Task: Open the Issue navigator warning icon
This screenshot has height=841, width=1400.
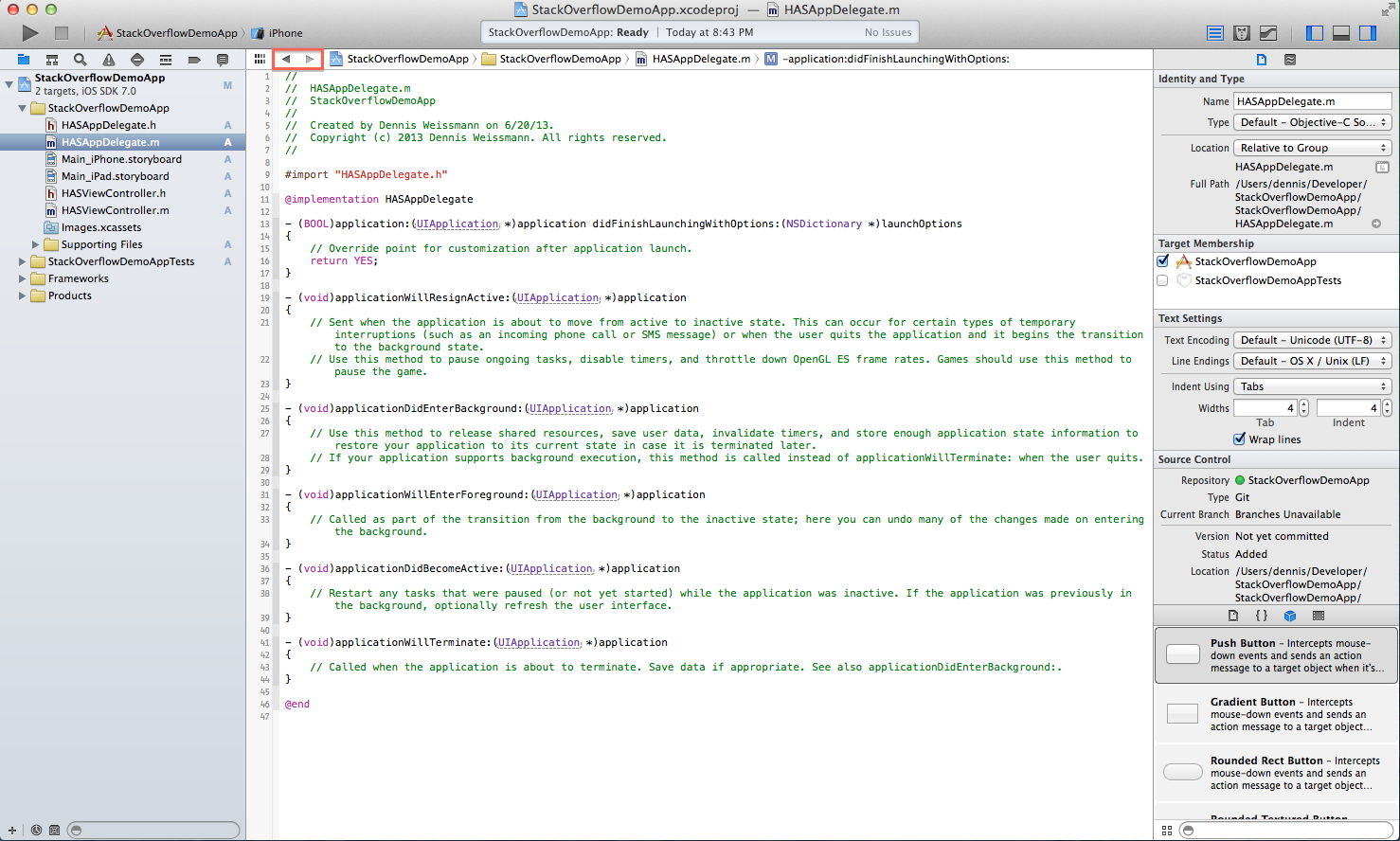Action: [109, 60]
